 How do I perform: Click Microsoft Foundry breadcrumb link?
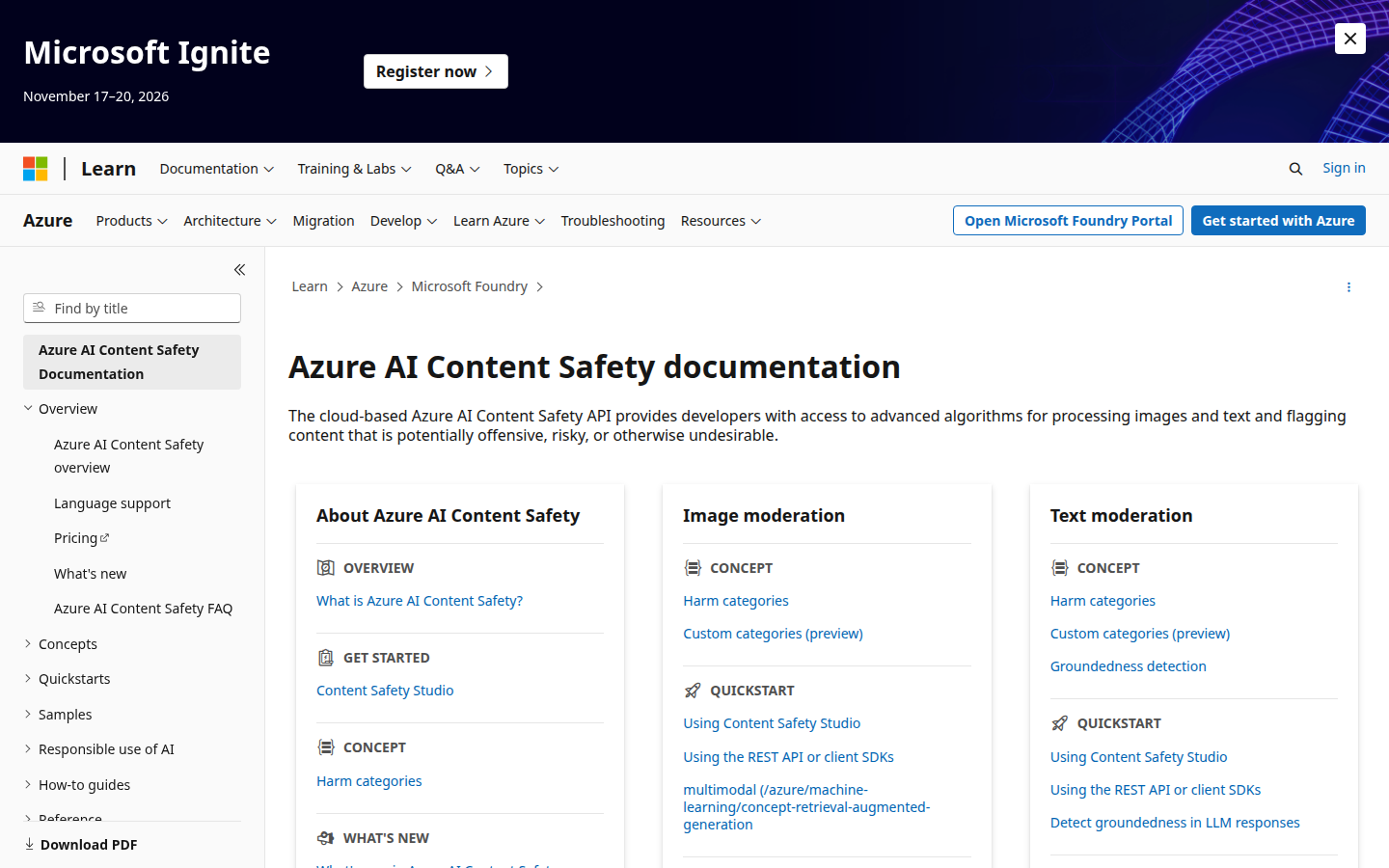470,286
